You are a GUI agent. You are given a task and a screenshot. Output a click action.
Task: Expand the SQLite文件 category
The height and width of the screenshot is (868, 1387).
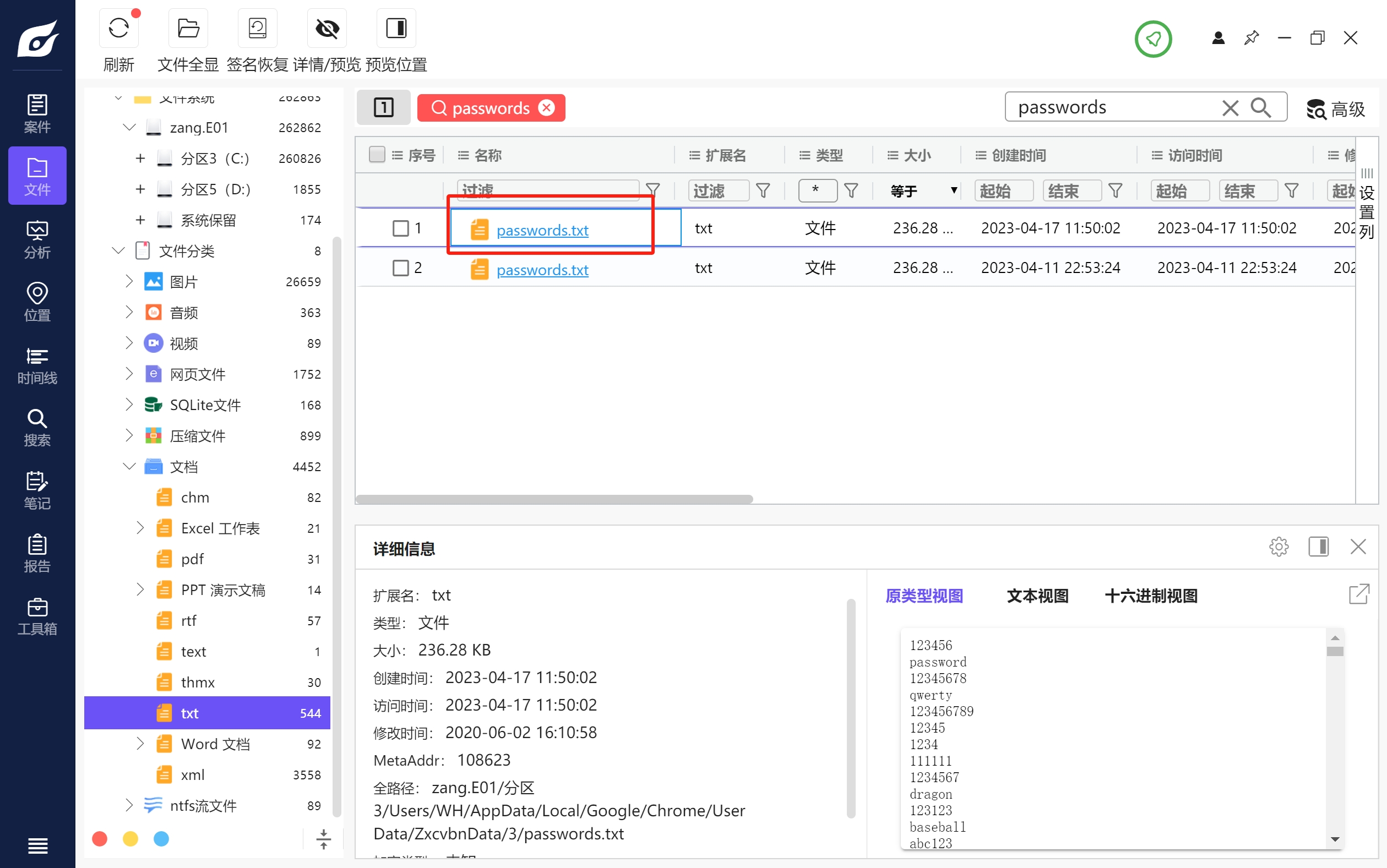129,405
